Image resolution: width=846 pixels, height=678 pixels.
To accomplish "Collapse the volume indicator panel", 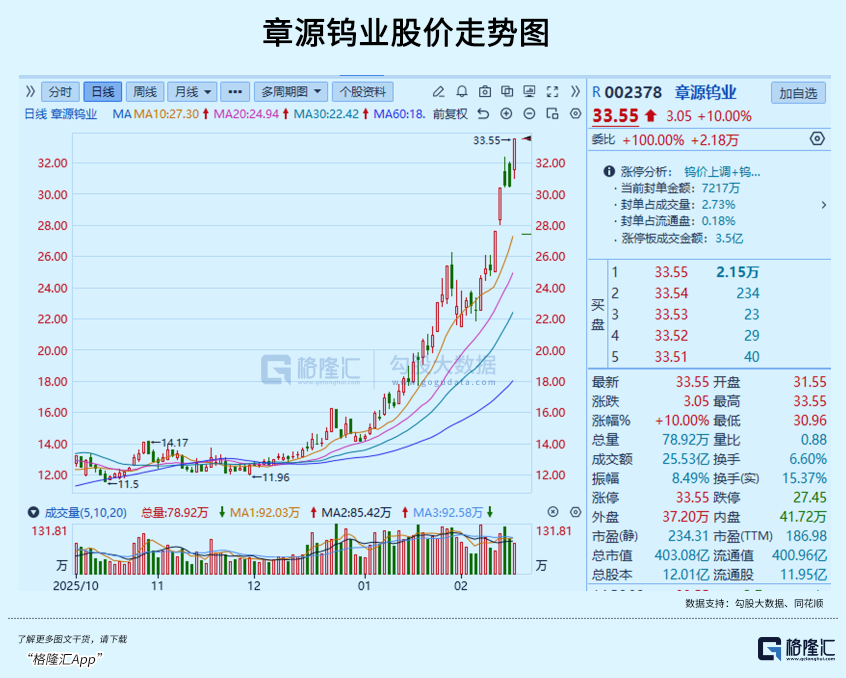I will pos(553,512).
